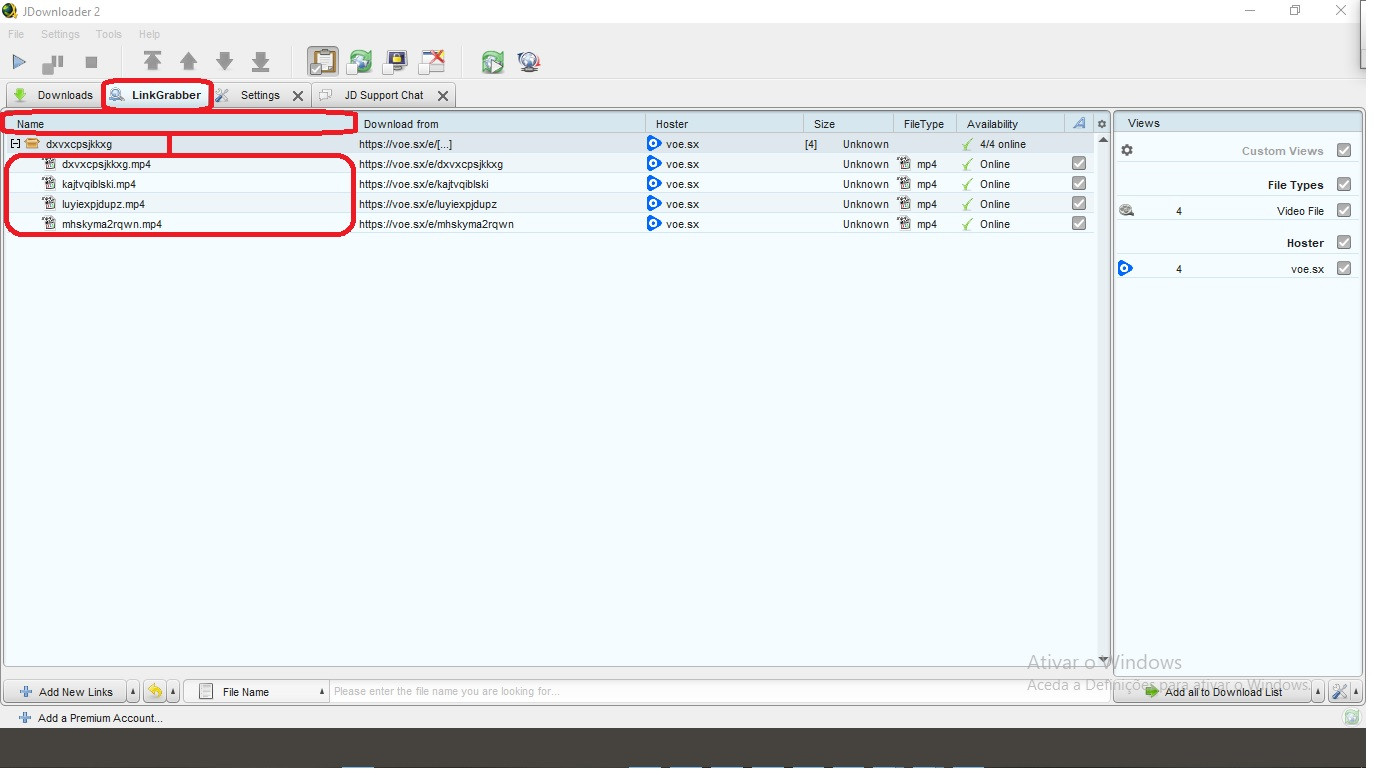The width and height of the screenshot is (1374, 775).
Task: Click the move down arrow in the toolbar
Action: 225,61
